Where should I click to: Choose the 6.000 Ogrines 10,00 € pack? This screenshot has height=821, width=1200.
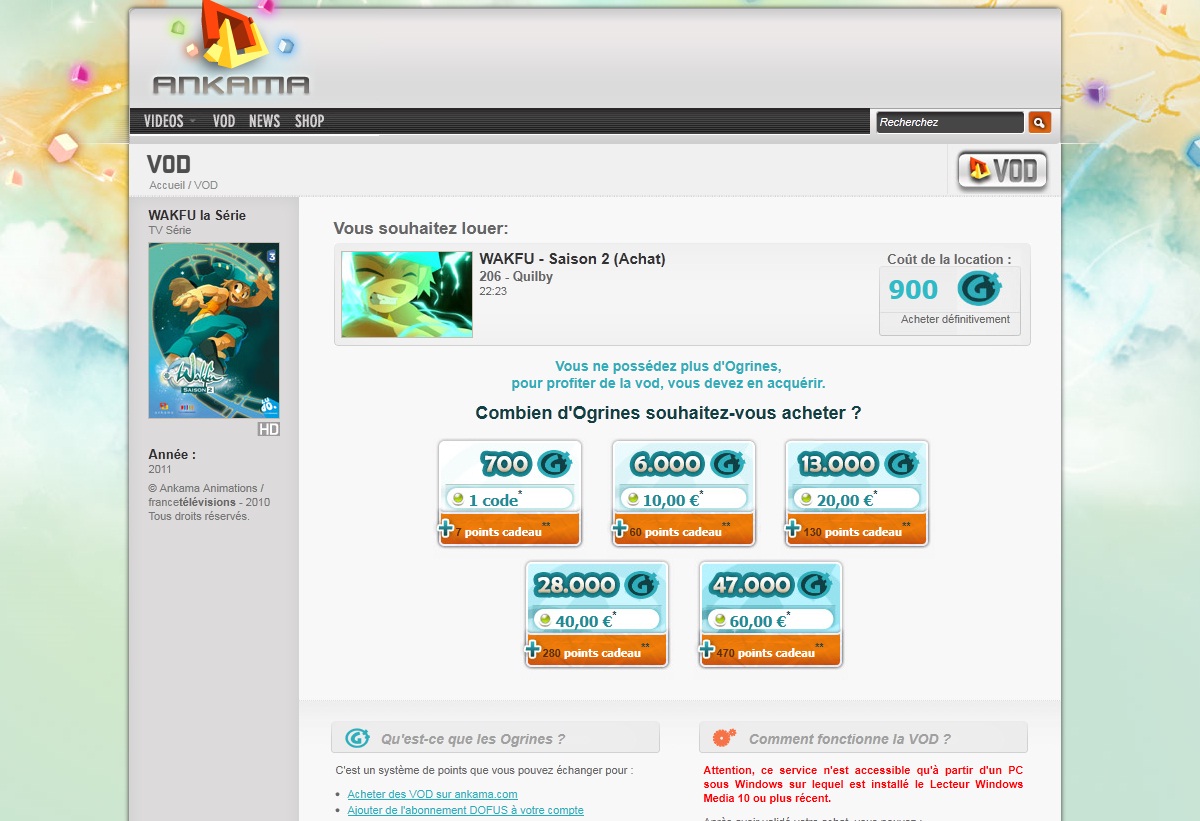coord(683,492)
